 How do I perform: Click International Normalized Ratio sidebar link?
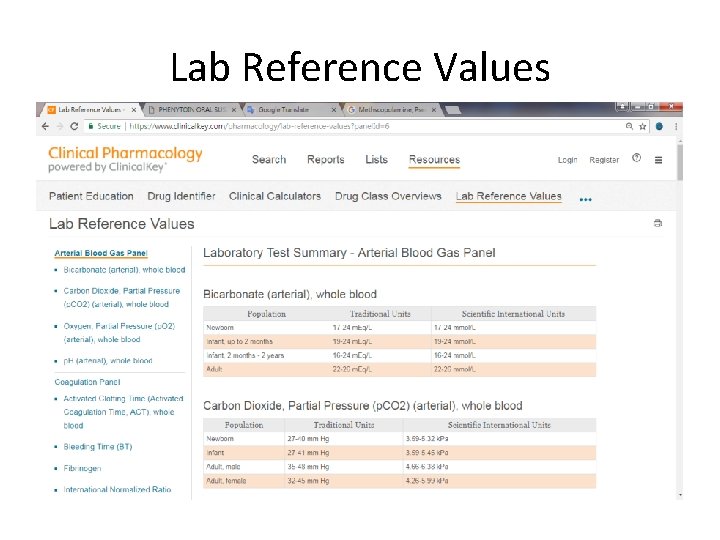(117, 489)
